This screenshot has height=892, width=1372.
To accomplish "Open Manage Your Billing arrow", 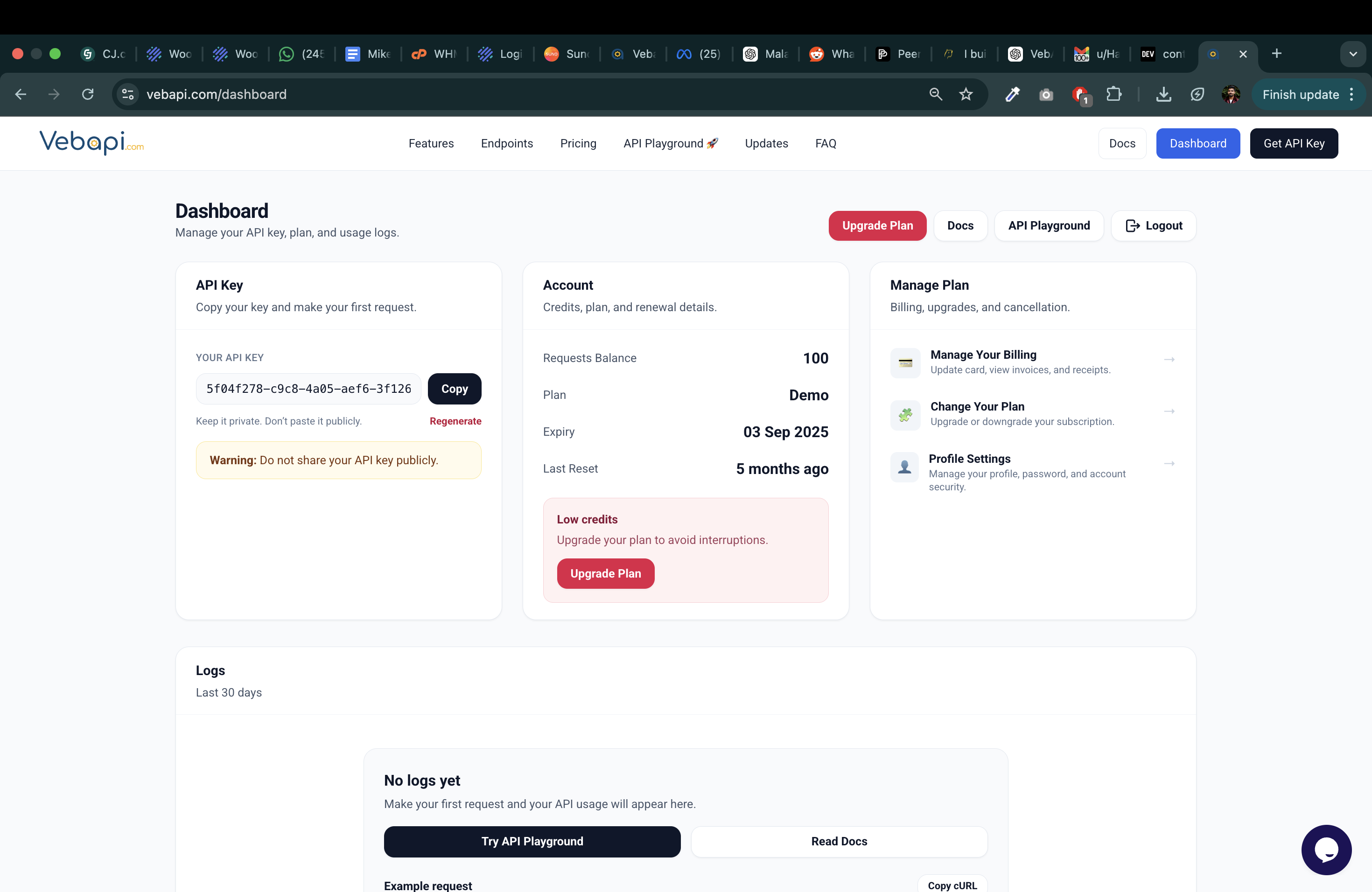I will [1169, 360].
